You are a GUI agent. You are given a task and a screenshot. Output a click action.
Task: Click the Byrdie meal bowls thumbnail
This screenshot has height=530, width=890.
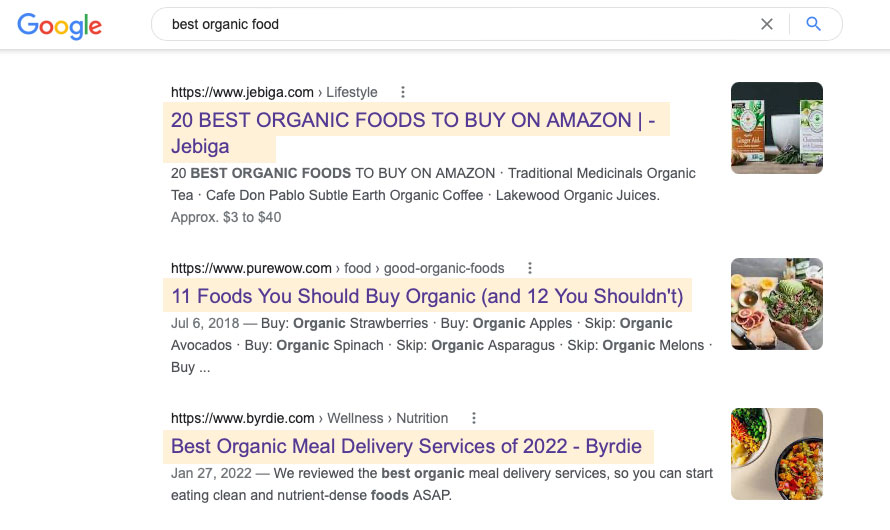pyautogui.click(x=777, y=454)
